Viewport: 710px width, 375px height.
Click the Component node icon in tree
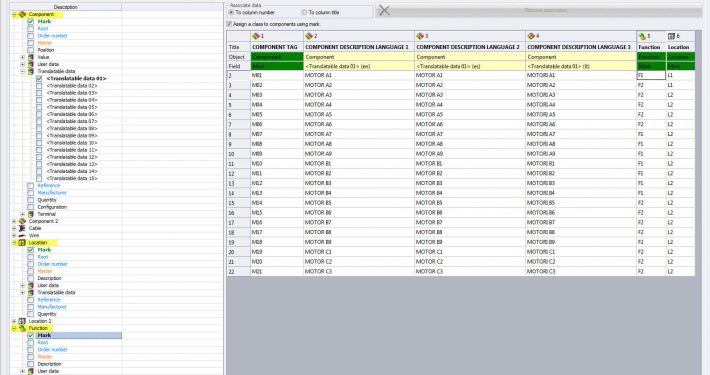pyautogui.click(x=22, y=14)
